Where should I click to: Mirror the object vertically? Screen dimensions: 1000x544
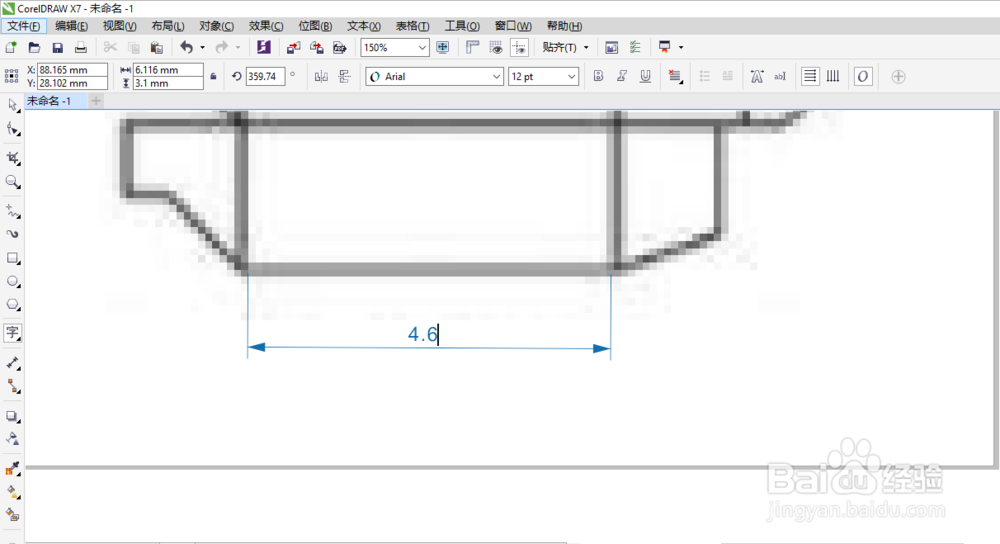344,77
